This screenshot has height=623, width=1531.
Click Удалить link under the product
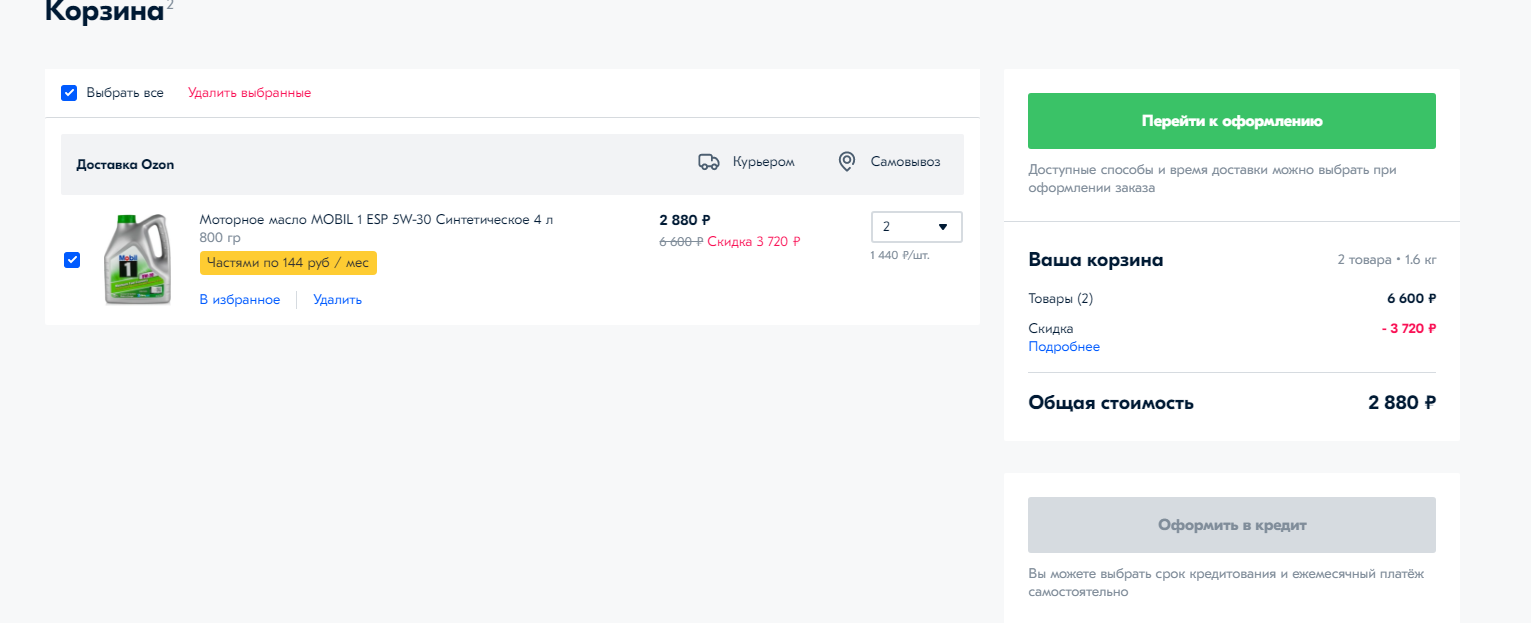[x=337, y=300]
